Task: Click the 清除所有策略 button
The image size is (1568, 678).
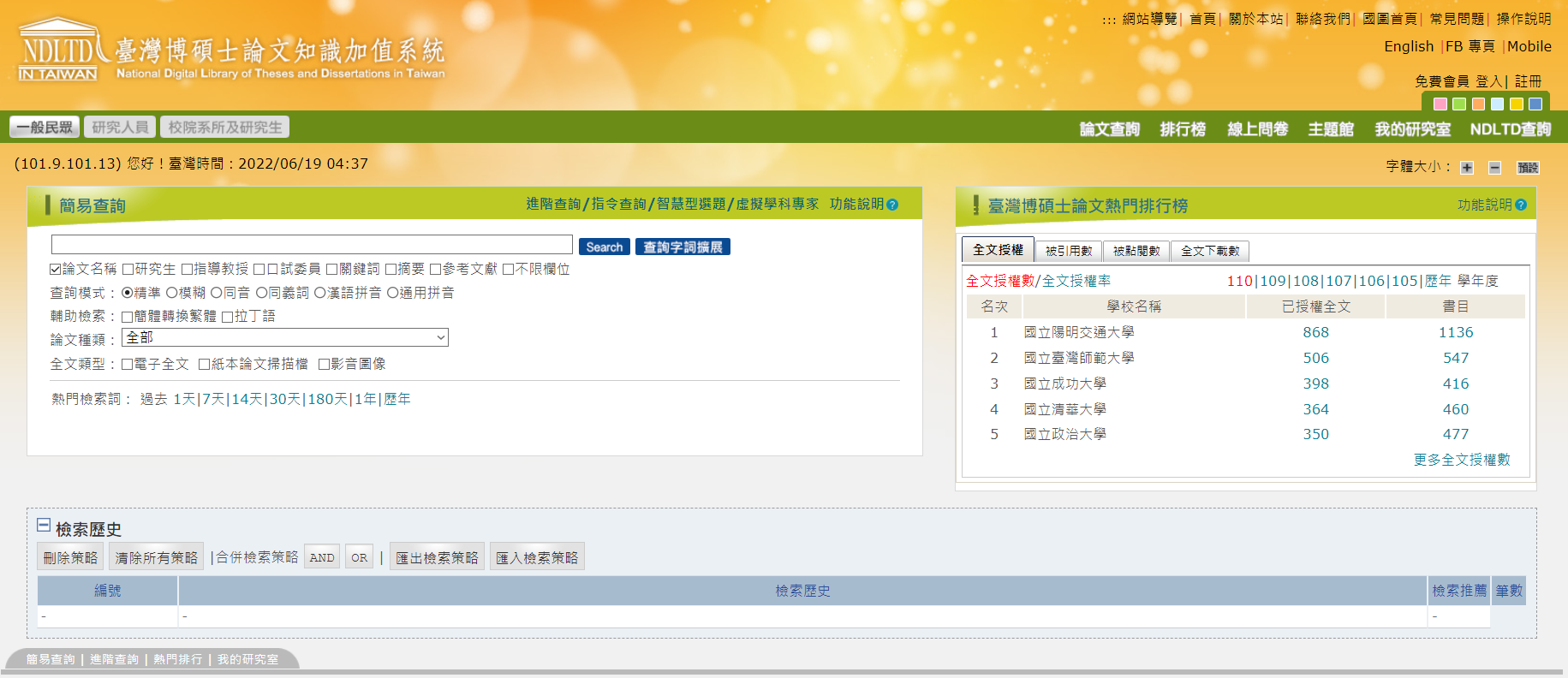Action: click(x=156, y=557)
